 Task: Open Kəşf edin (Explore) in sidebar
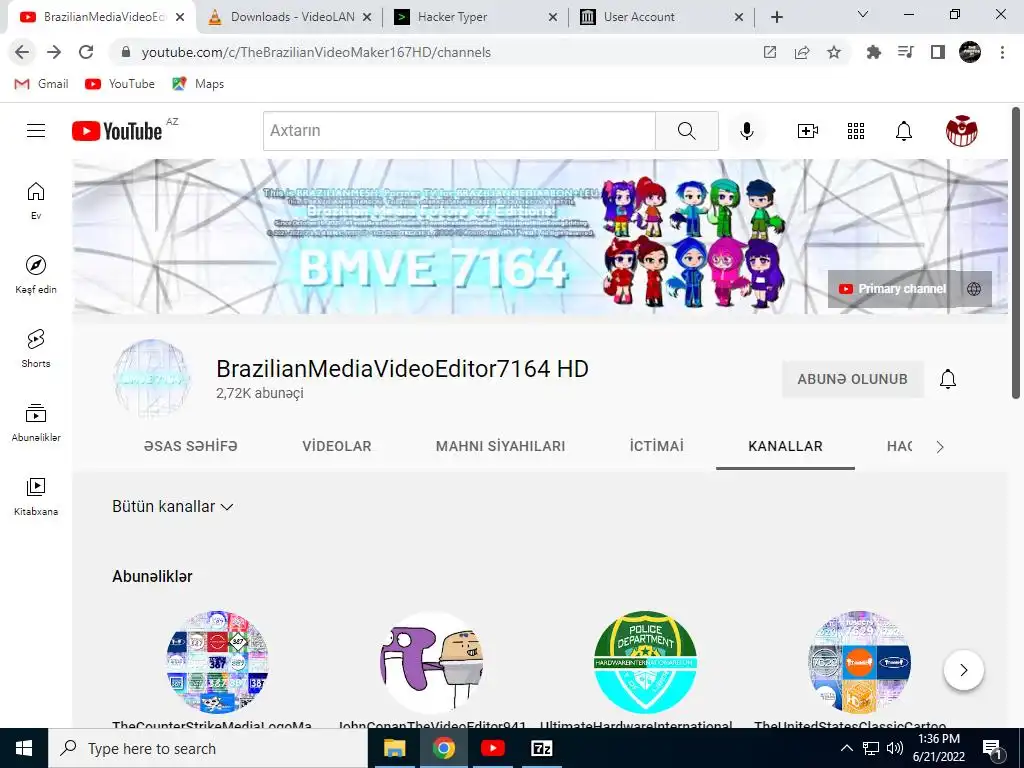[36, 274]
